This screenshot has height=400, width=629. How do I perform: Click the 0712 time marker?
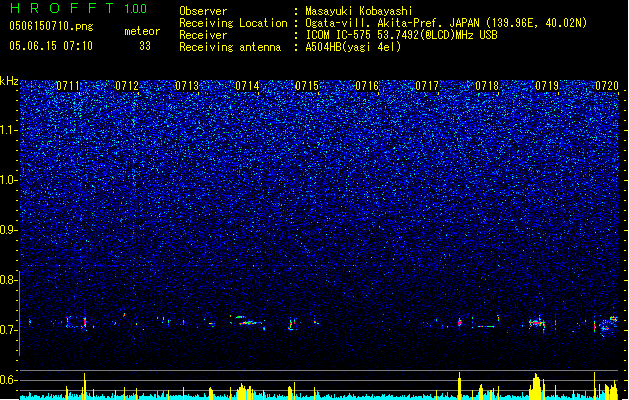[127, 86]
